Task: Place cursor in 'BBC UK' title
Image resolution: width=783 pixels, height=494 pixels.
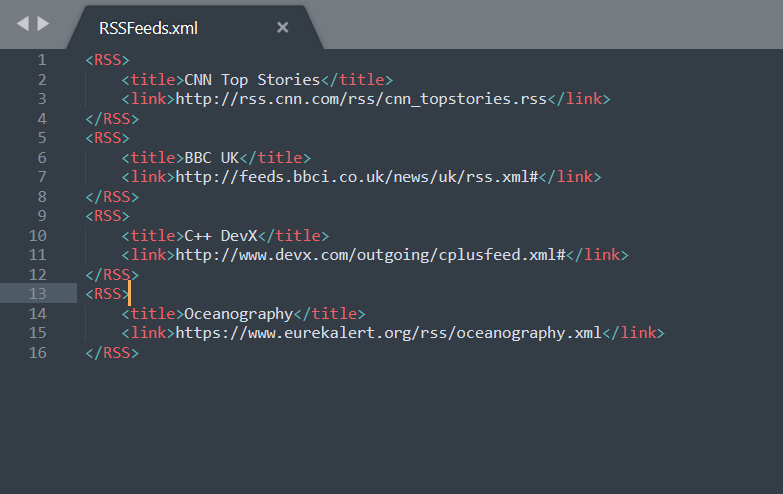Action: (x=212, y=158)
